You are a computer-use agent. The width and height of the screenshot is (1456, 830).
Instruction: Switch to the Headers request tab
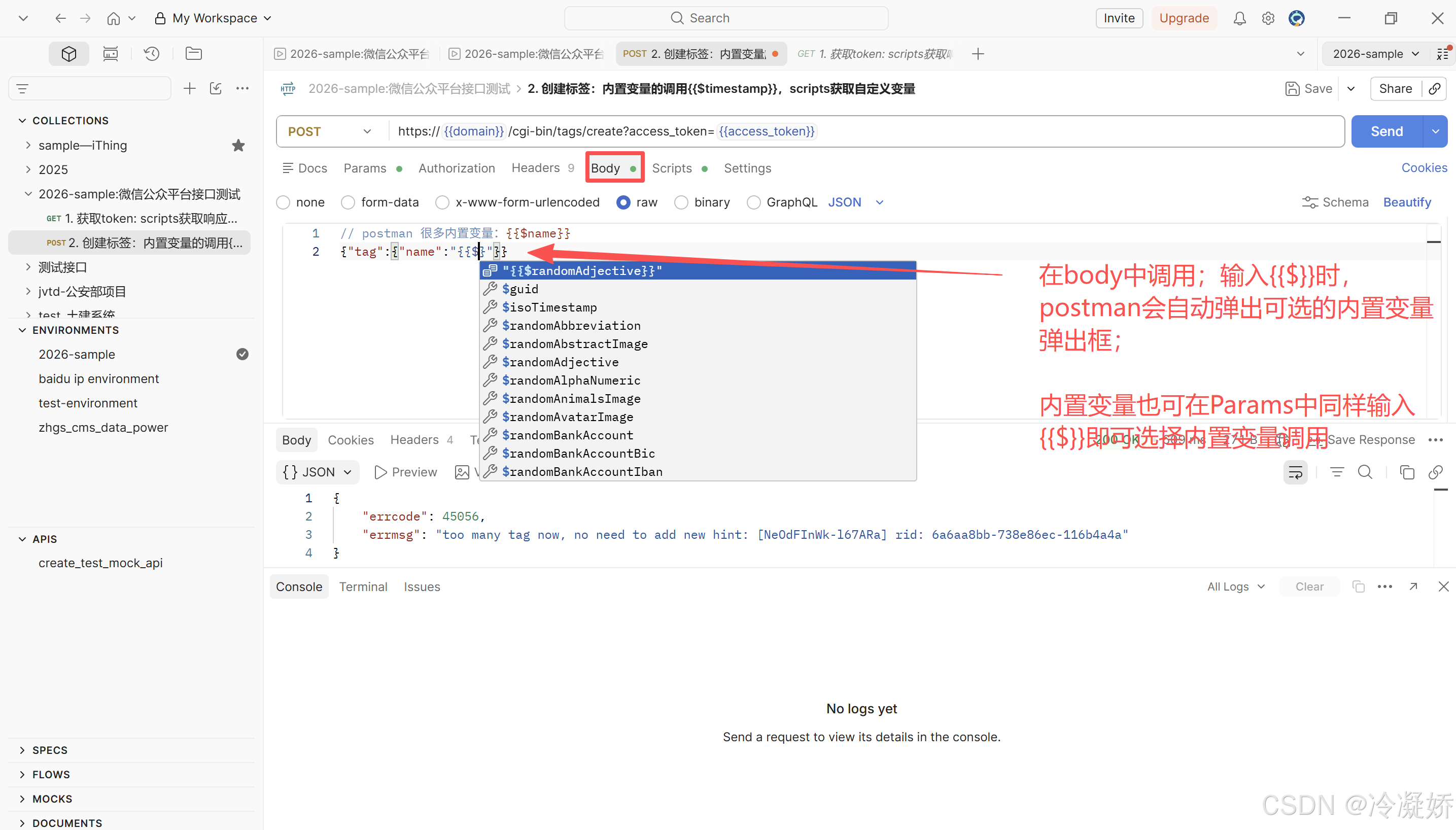536,168
